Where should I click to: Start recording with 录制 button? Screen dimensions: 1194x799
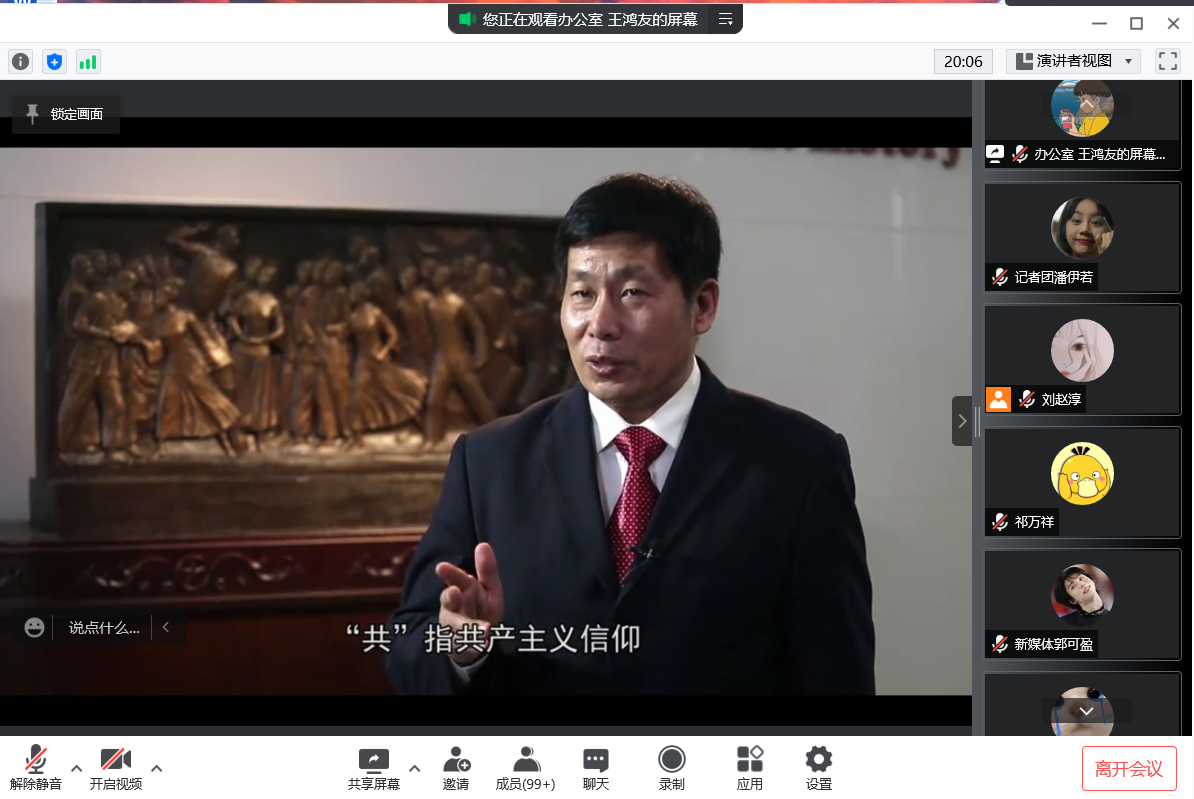point(672,768)
